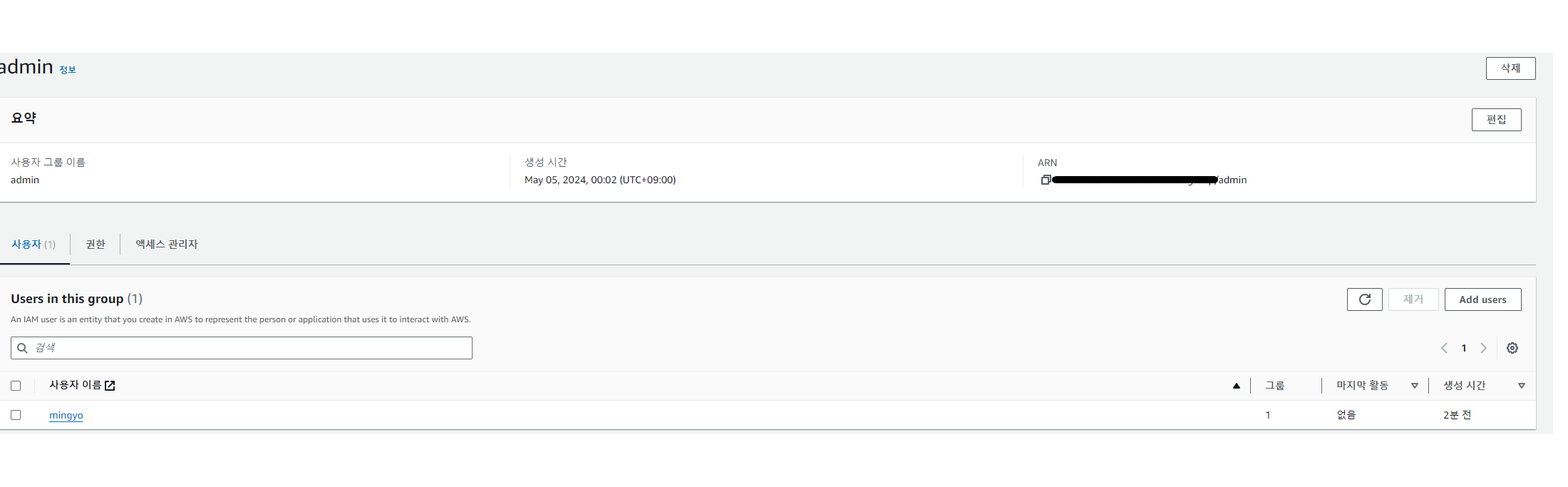Copy the group ARN with copy icon
Viewport: 1568px width, 487px height.
(x=1046, y=180)
